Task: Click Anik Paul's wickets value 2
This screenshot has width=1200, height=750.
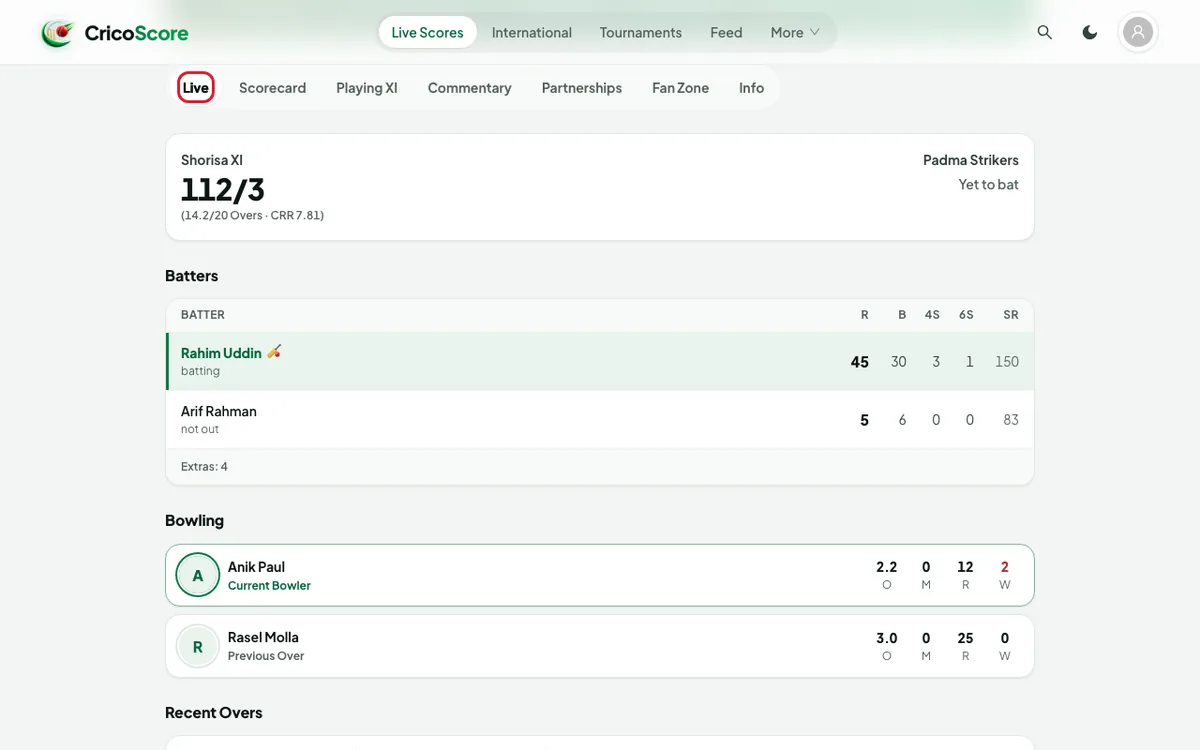Action: pos(1005,567)
